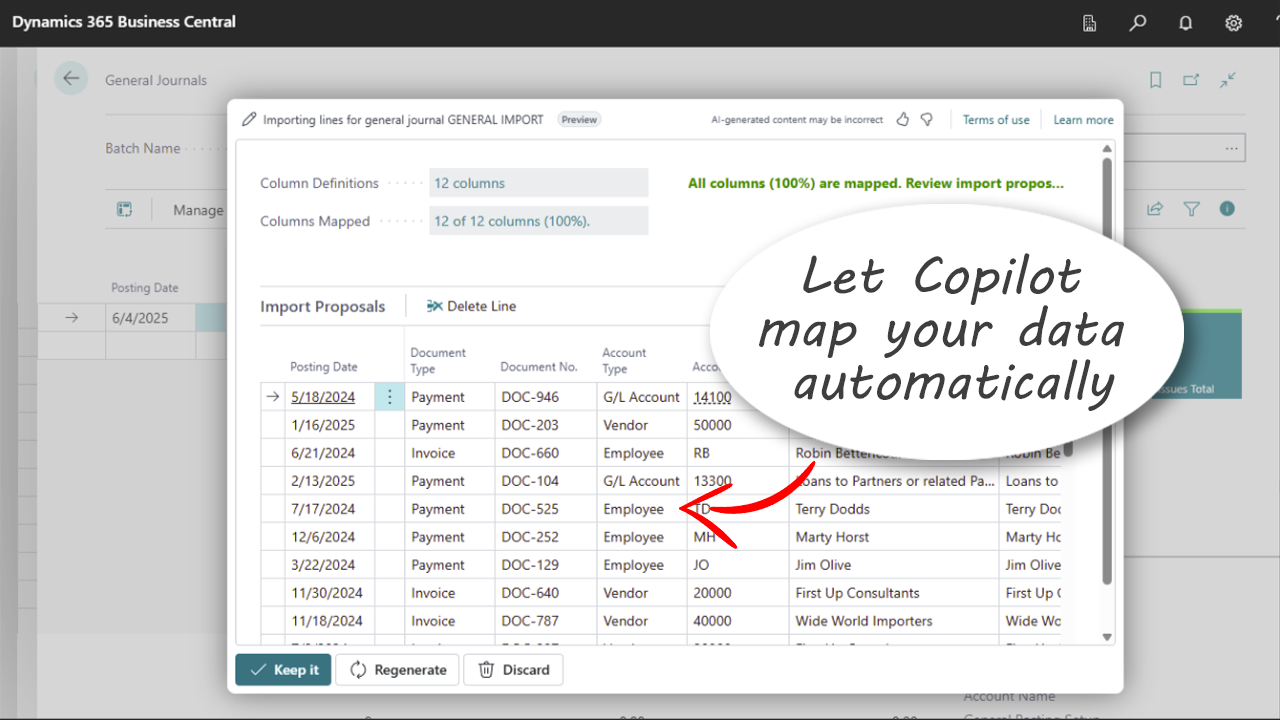The image size is (1280, 720).
Task: Click the pencil icon in dialog title
Action: coord(250,119)
